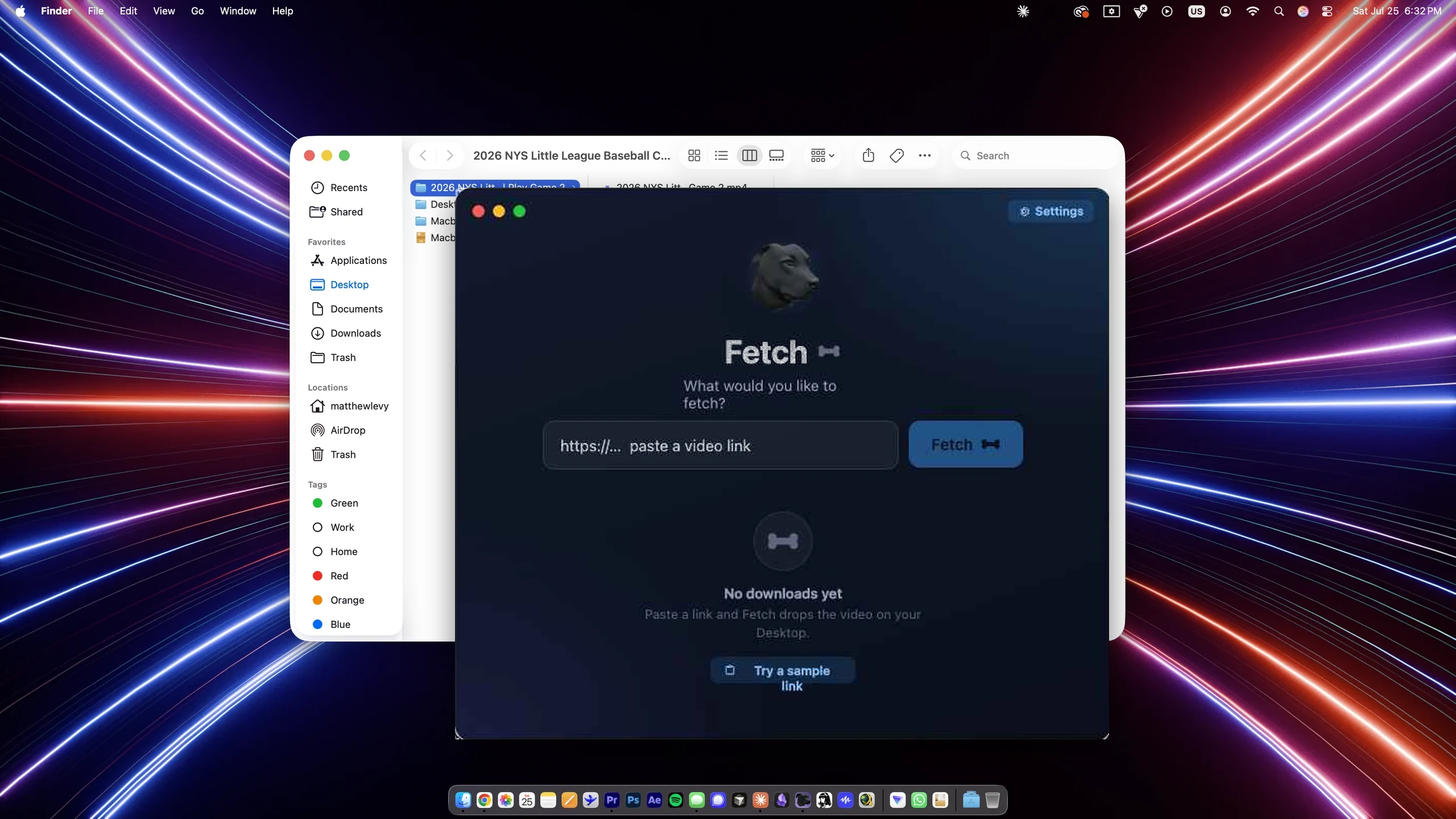Select the Orange tag in the sidebar
This screenshot has height=819, width=1456.
(x=347, y=600)
